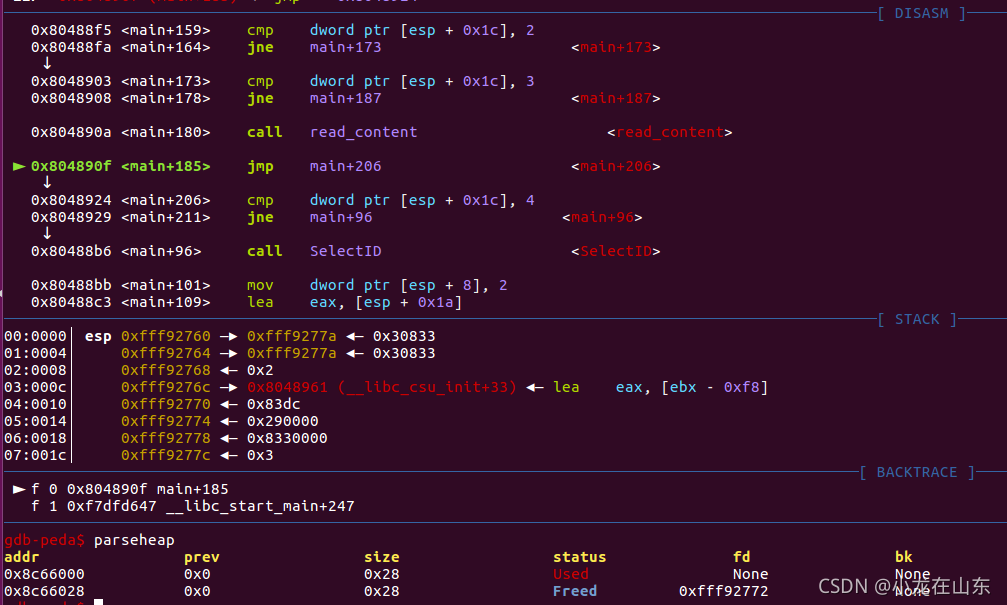Screen dimensions: 1007x605
Task: Click the Used status value
Action: pyautogui.click(x=570, y=574)
